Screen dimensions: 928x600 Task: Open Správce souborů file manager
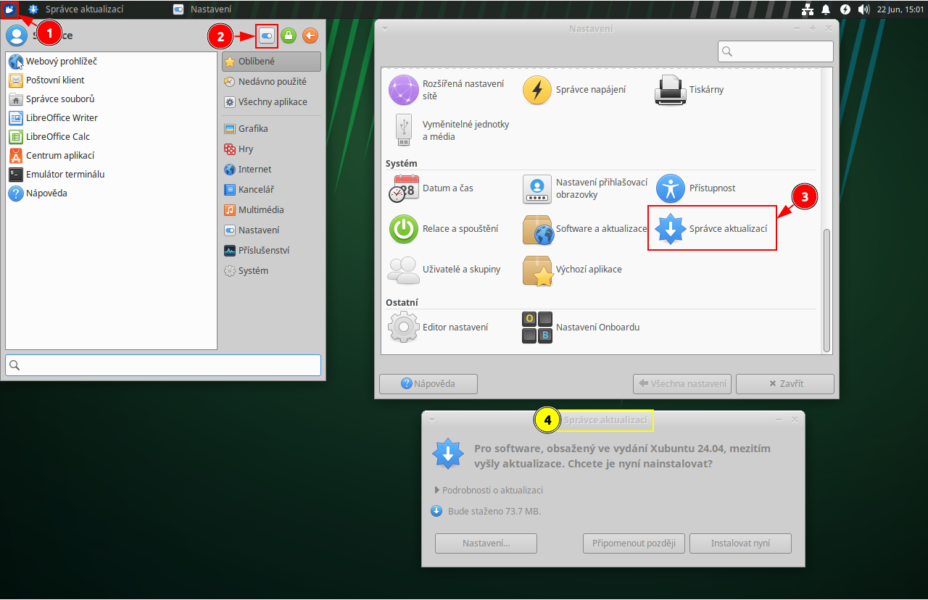coord(52,99)
